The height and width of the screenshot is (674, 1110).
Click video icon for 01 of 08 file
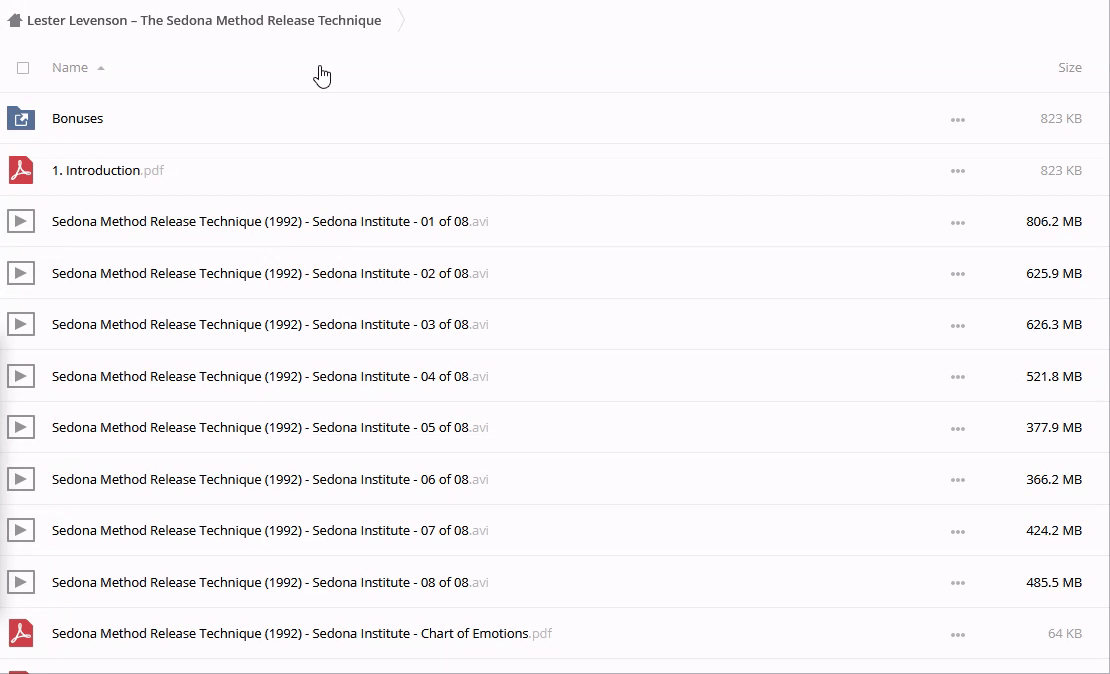coord(21,222)
